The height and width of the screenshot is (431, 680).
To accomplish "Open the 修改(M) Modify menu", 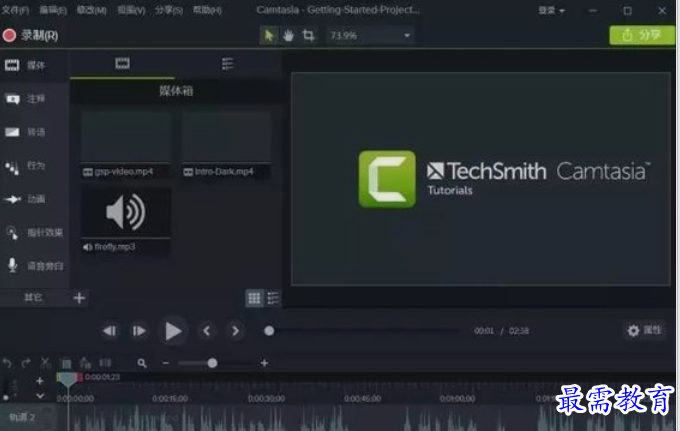I will (92, 10).
